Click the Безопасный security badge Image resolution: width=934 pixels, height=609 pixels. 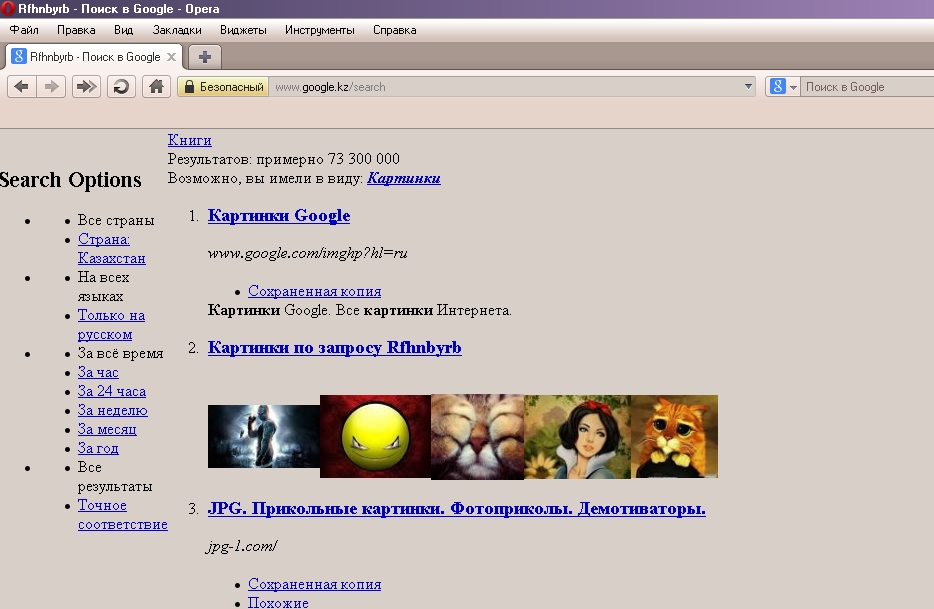pyautogui.click(x=223, y=87)
